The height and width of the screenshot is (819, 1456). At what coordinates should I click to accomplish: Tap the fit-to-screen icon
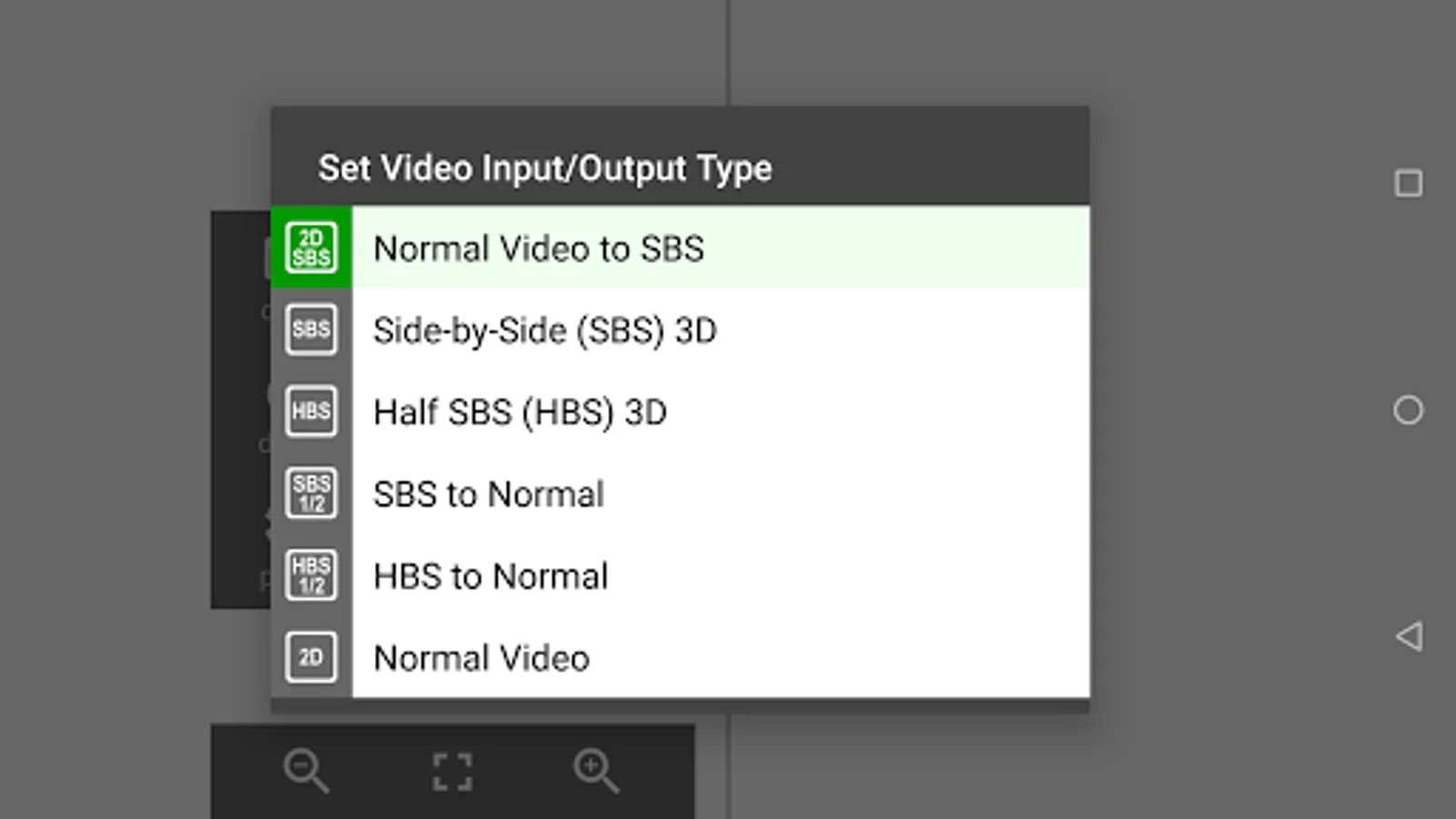pos(451,772)
